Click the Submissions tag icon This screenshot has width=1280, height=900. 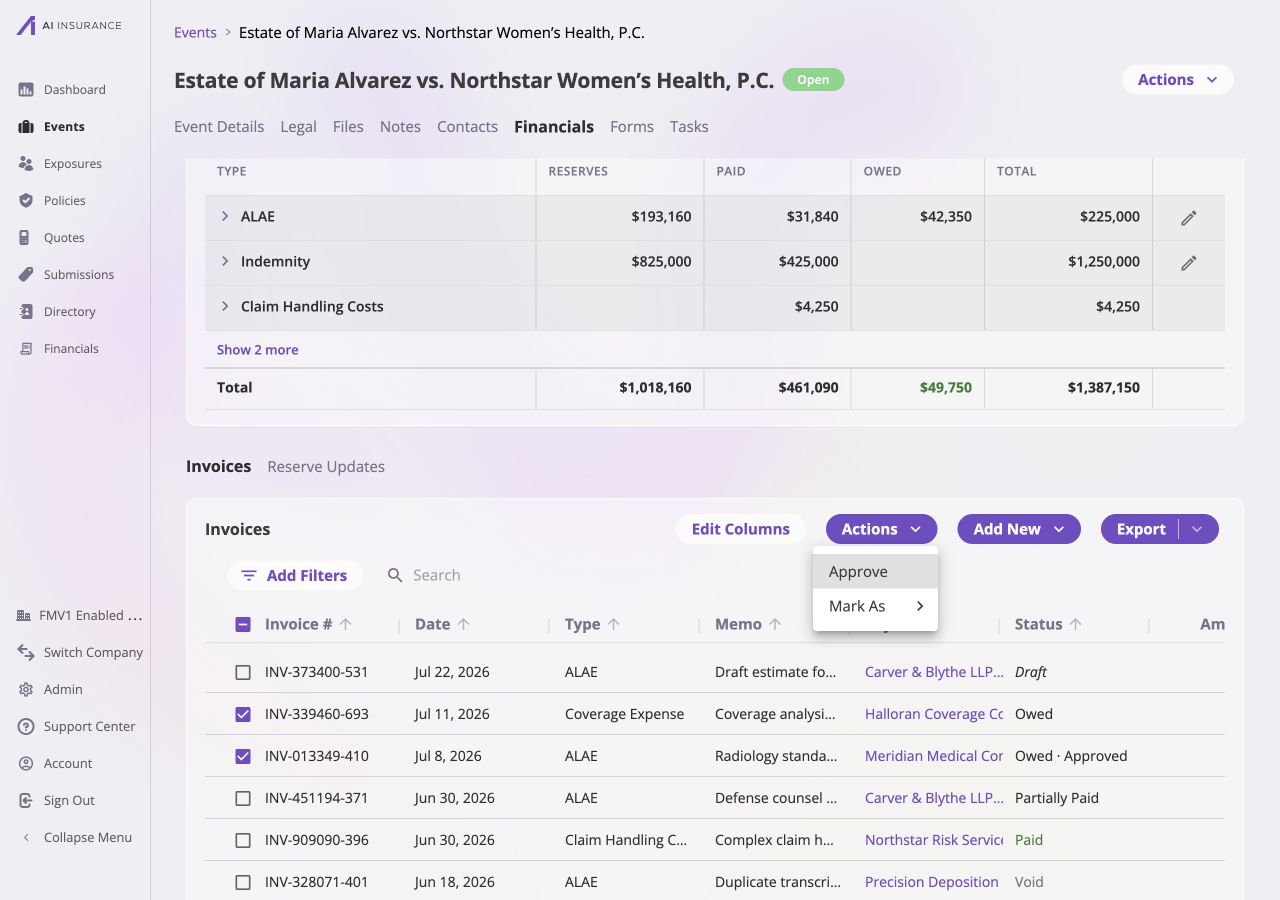point(26,275)
